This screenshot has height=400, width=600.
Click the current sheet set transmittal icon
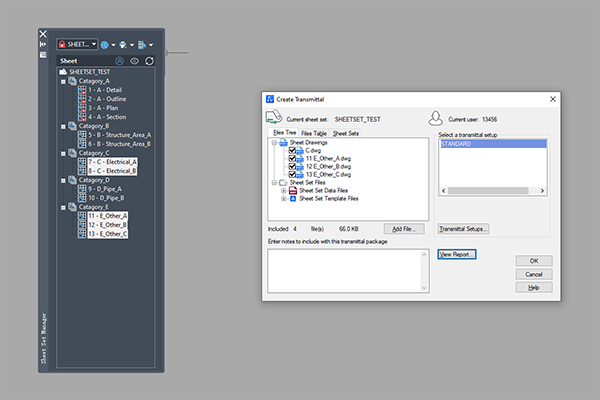click(x=274, y=117)
